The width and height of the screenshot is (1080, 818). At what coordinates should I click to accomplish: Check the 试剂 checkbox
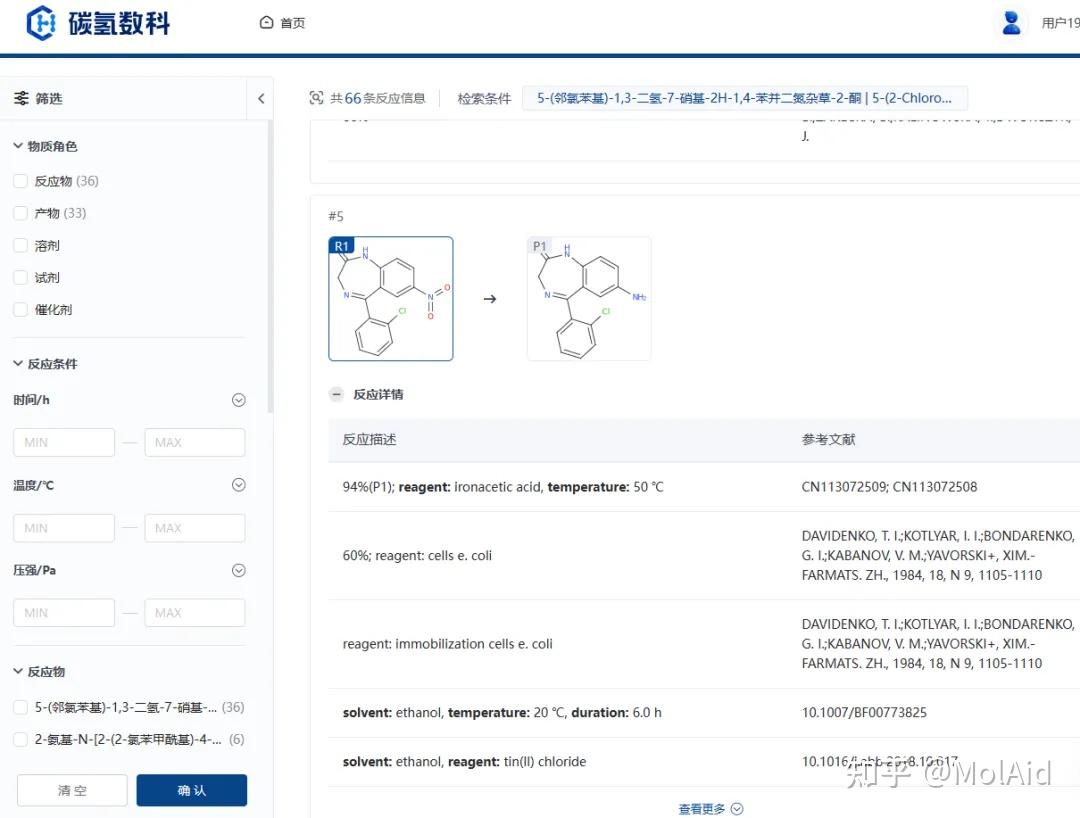pos(21,277)
